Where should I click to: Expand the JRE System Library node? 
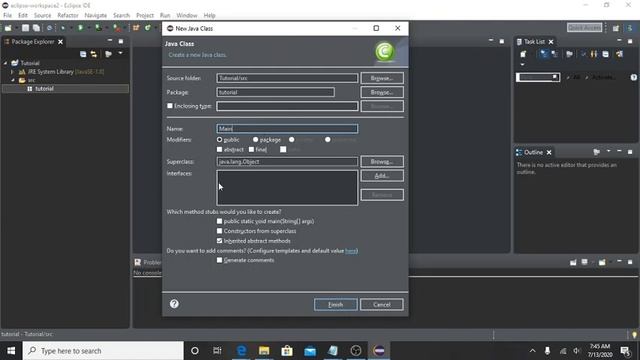12,72
